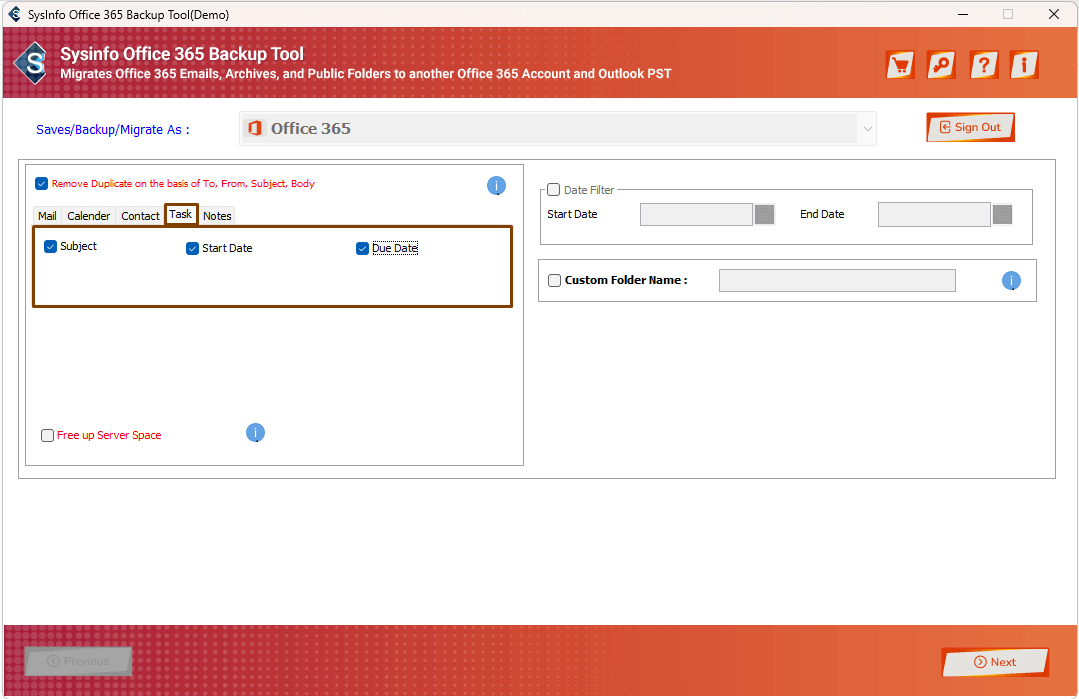Open the End Date calendar picker
Image resolution: width=1079 pixels, height=699 pixels.
tap(1003, 215)
